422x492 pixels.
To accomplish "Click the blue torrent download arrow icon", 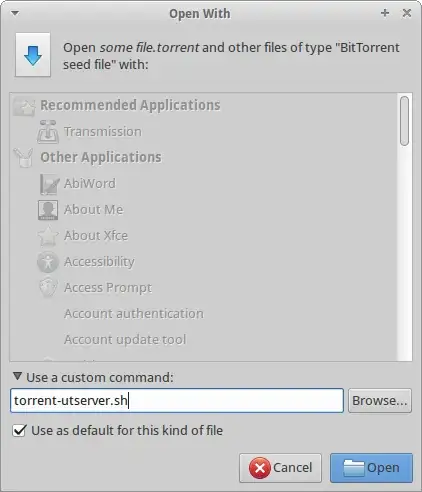I will (x=33, y=55).
